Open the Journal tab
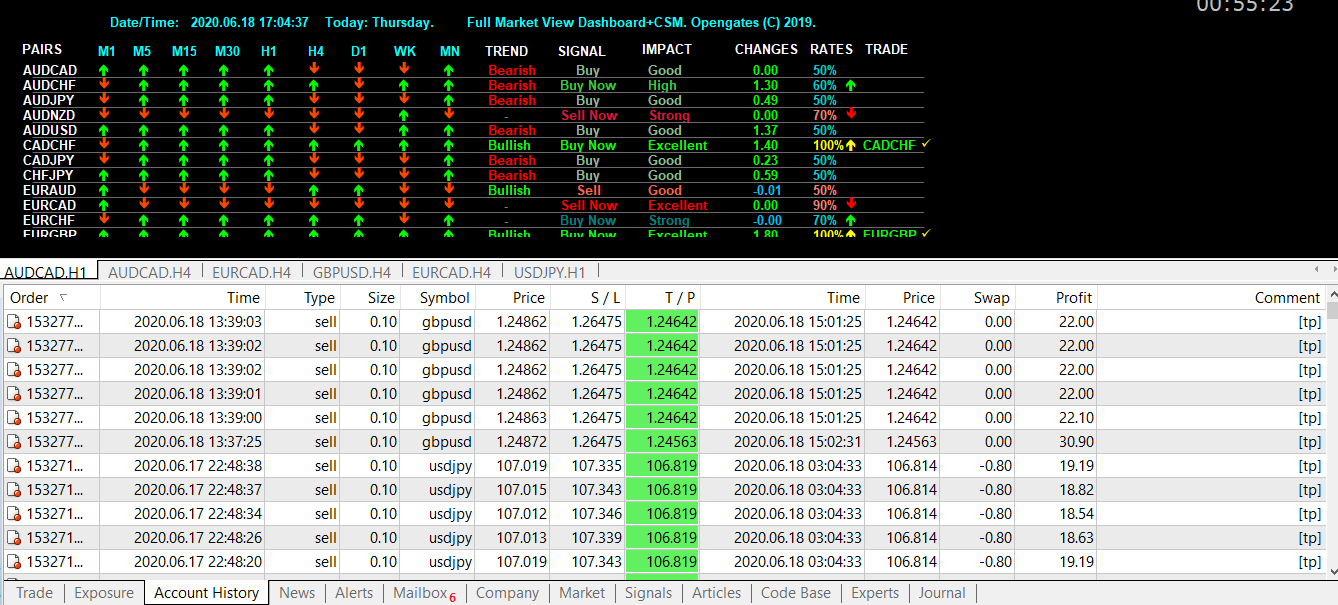Screen dimensions: 1338x605 coord(942,593)
